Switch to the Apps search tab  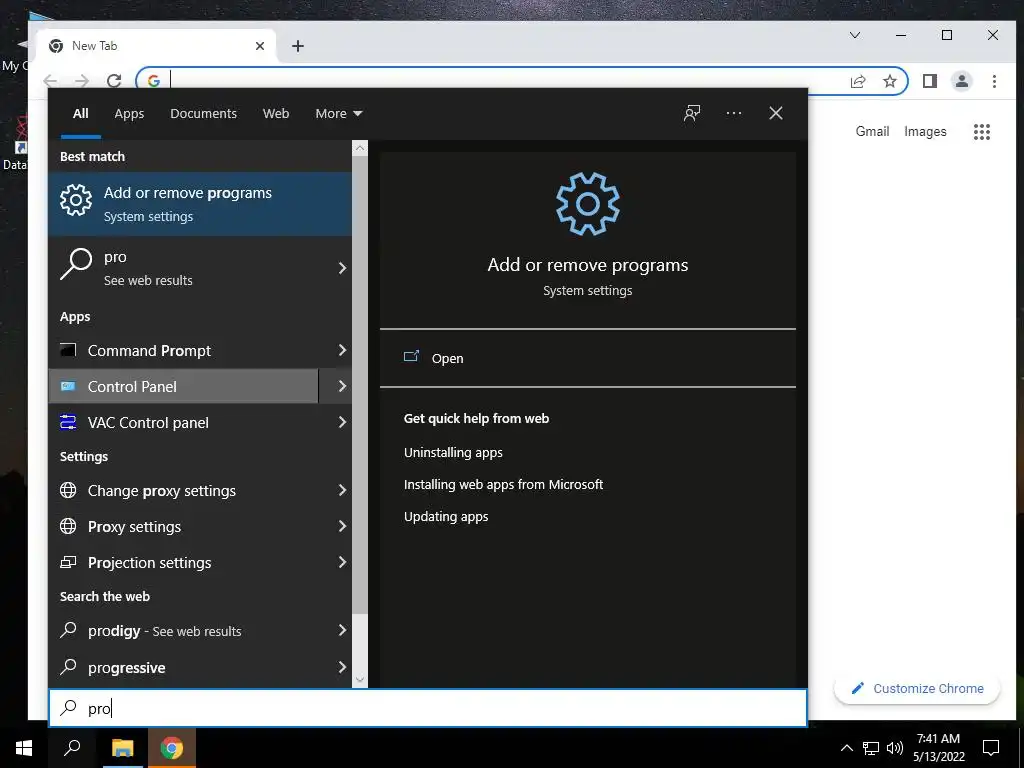129,114
